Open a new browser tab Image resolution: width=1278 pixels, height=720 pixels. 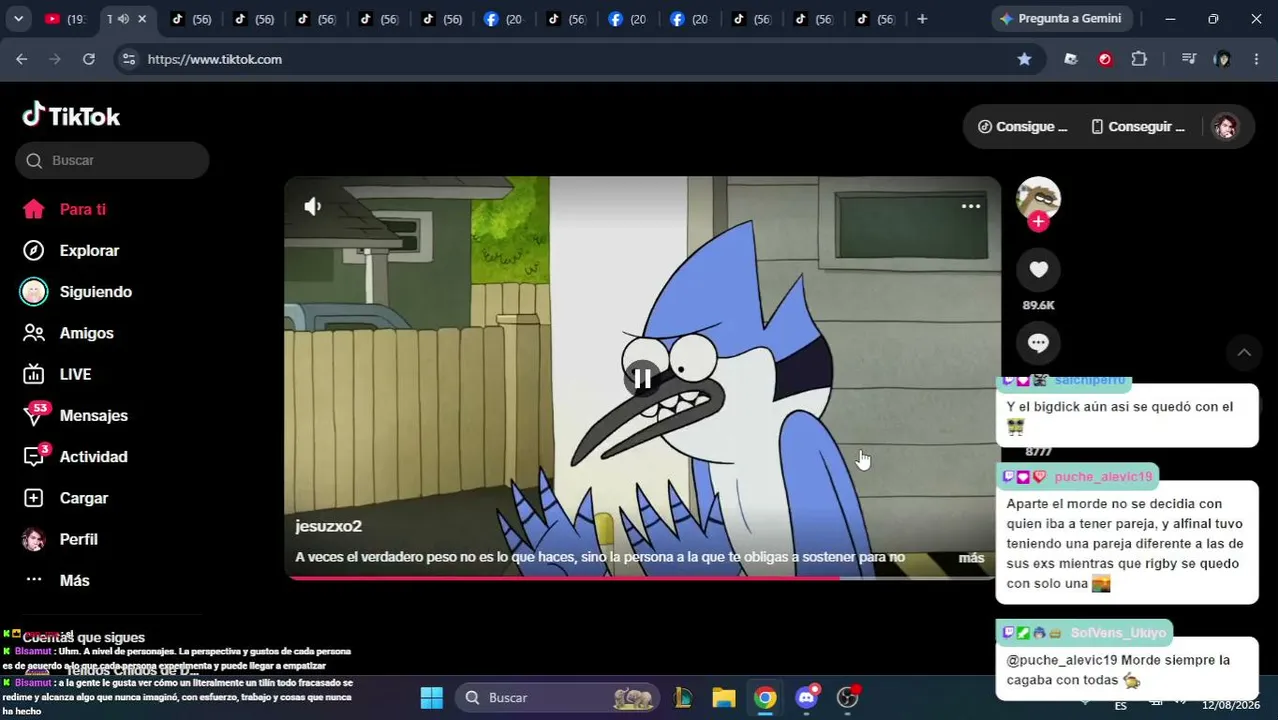pyautogui.click(x=922, y=19)
